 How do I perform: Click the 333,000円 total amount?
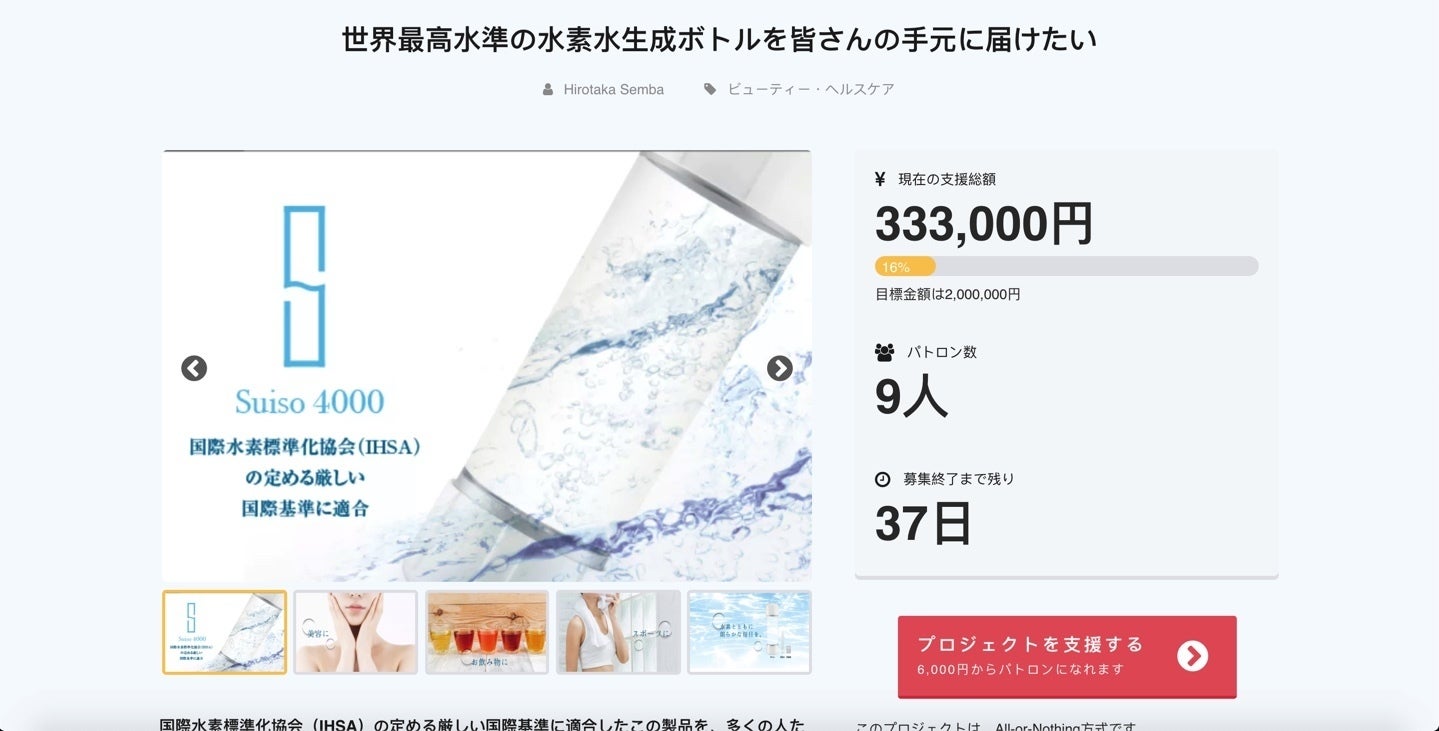pyautogui.click(x=984, y=224)
